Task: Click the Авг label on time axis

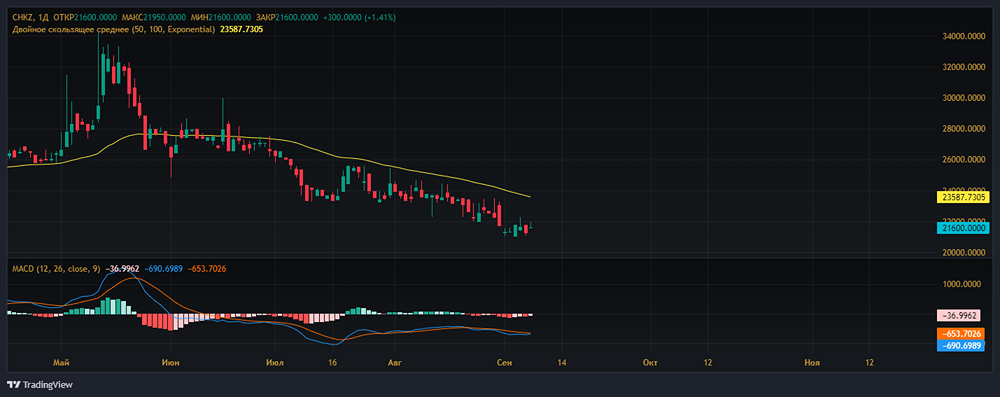Action: click(395, 363)
